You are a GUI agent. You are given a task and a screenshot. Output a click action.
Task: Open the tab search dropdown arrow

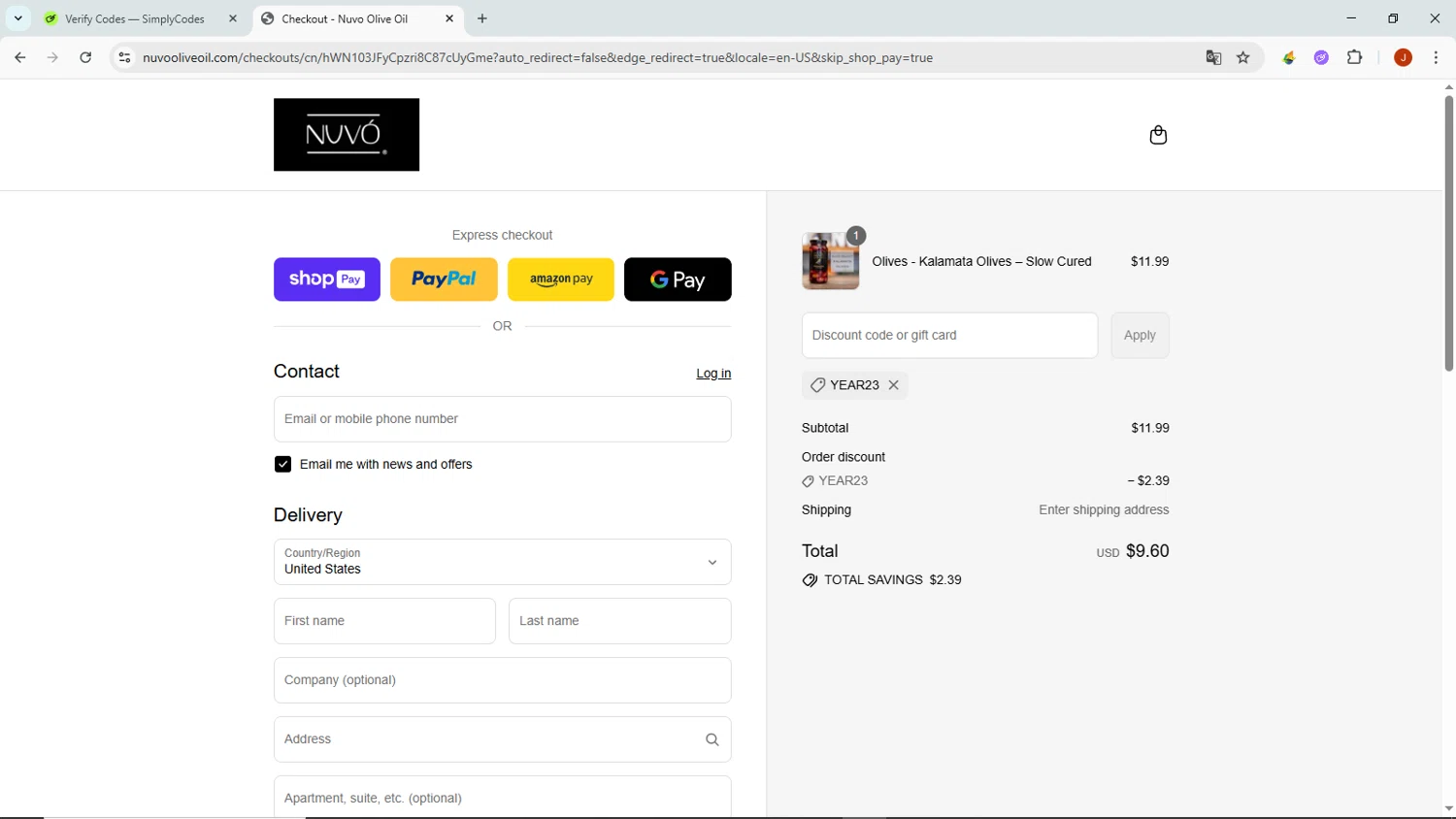tap(17, 18)
